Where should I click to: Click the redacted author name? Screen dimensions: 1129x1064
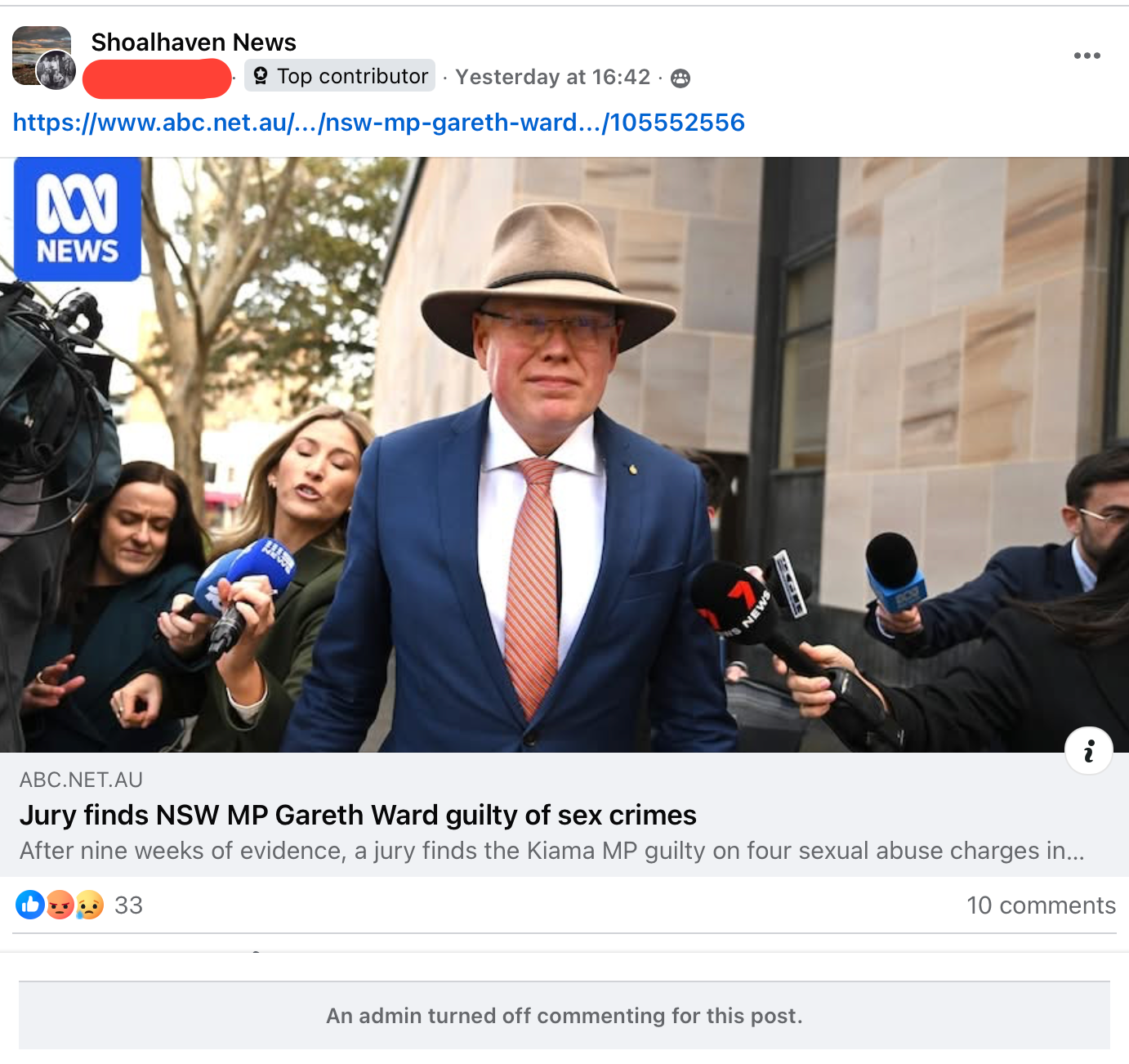click(x=157, y=78)
